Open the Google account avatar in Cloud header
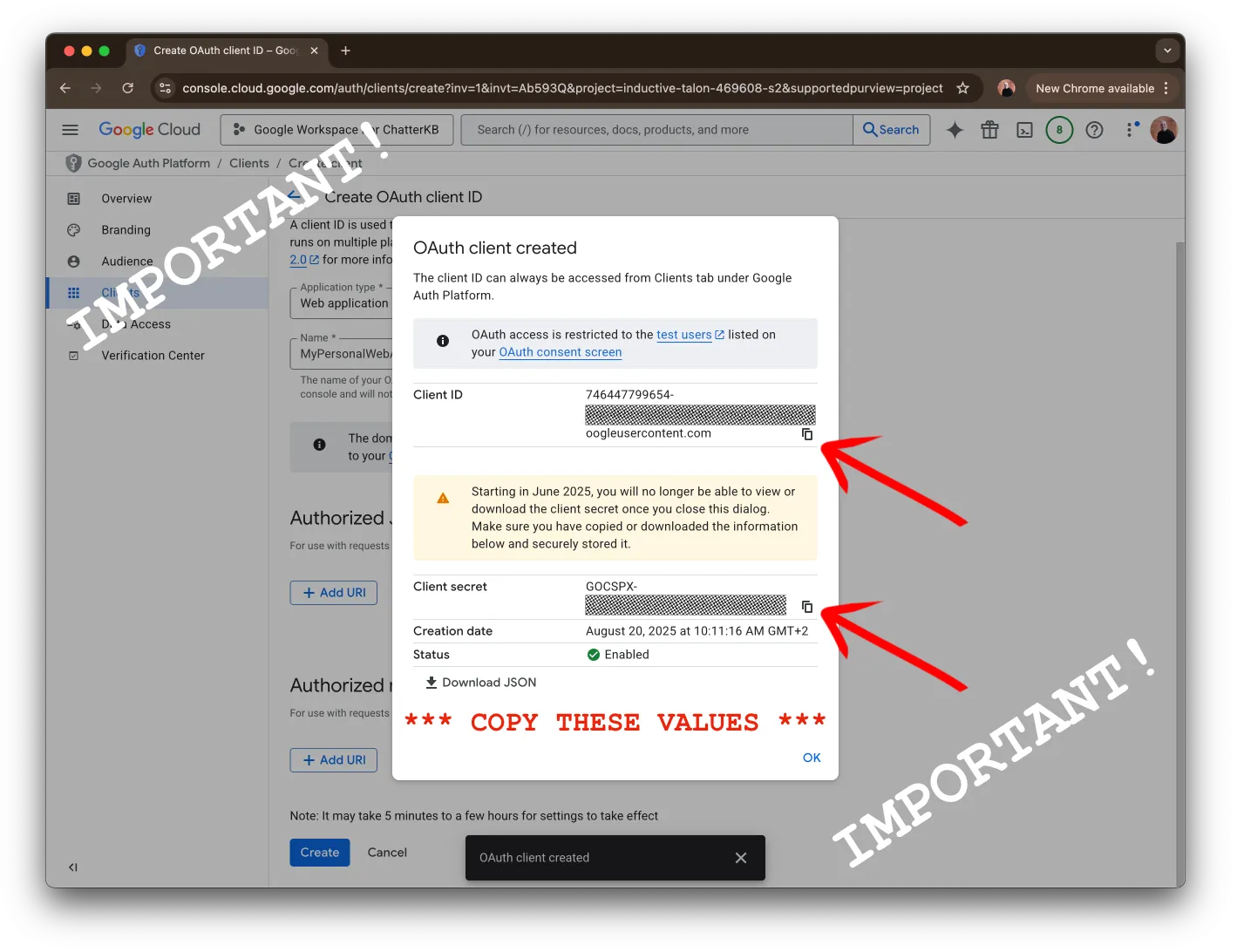Screen dimensions: 1237x952 tap(1164, 130)
